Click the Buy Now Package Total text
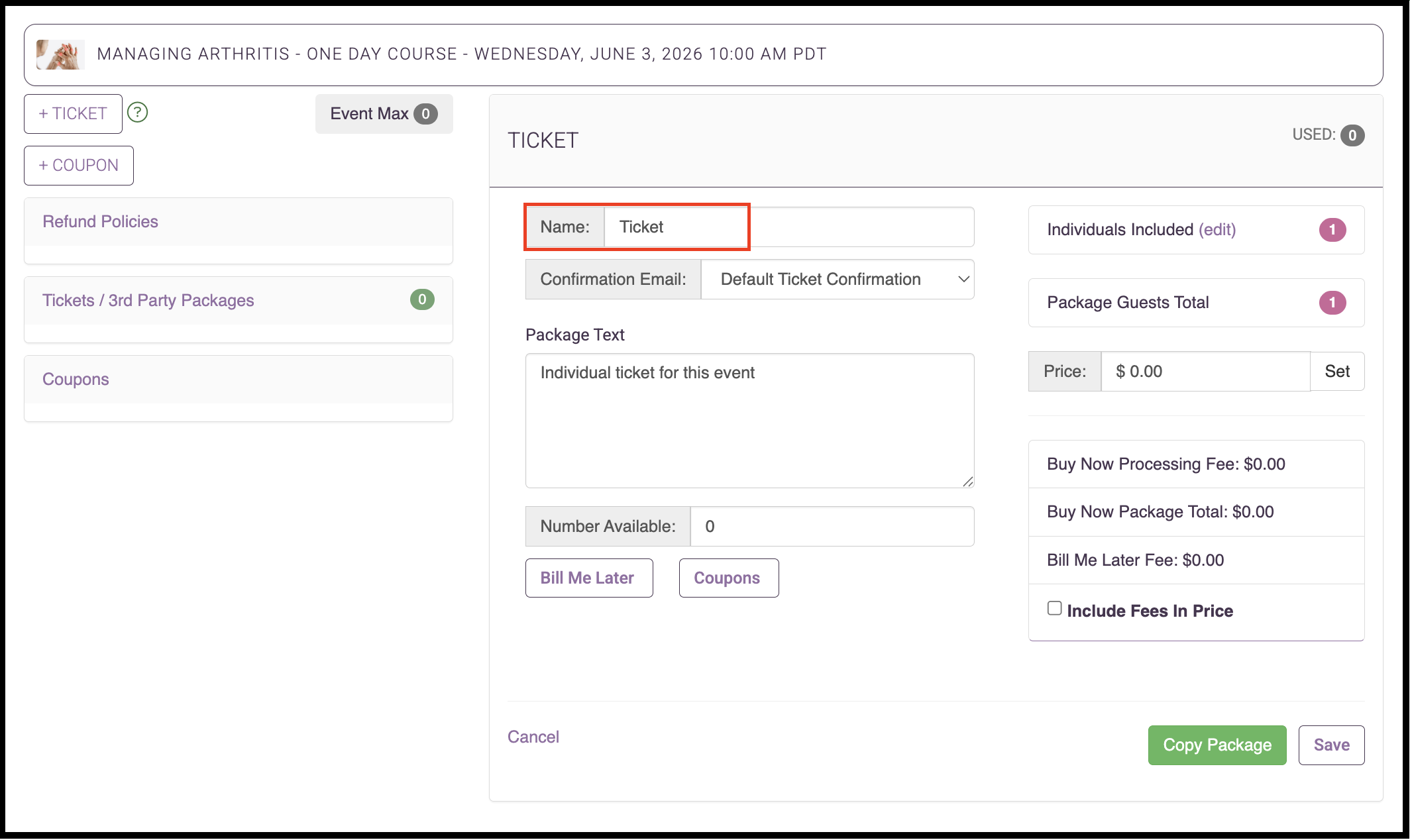This screenshot has width=1410, height=840. 1160,512
